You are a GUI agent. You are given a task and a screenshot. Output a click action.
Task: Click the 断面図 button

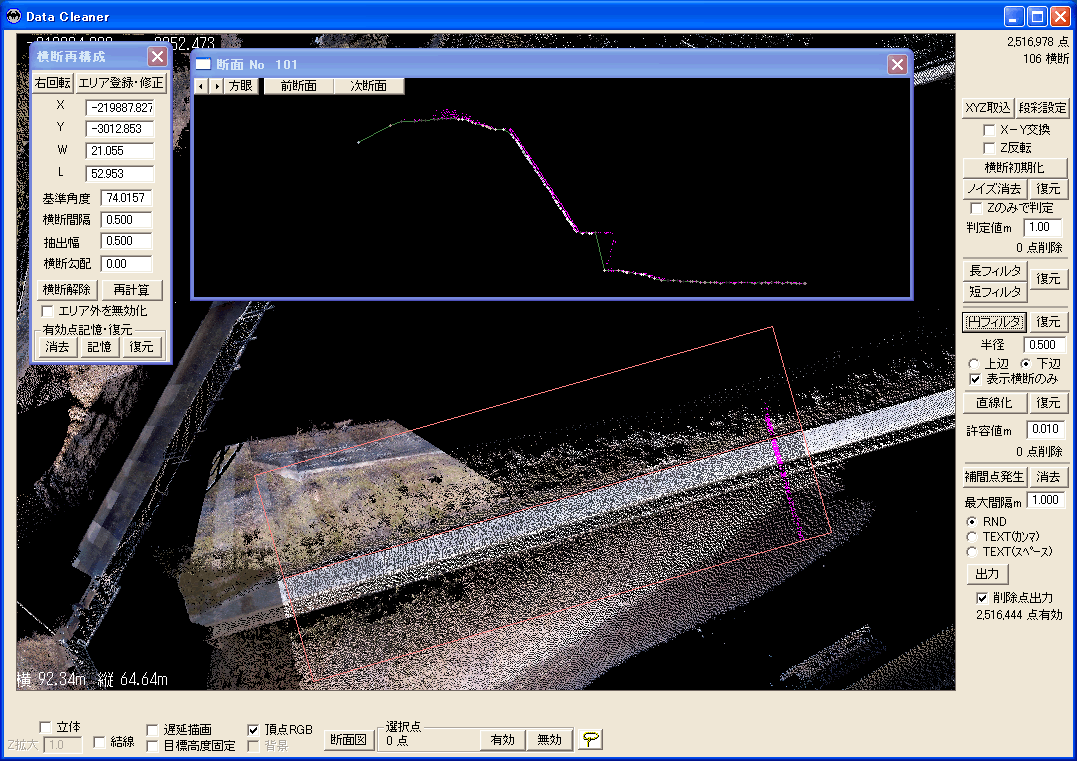point(348,740)
